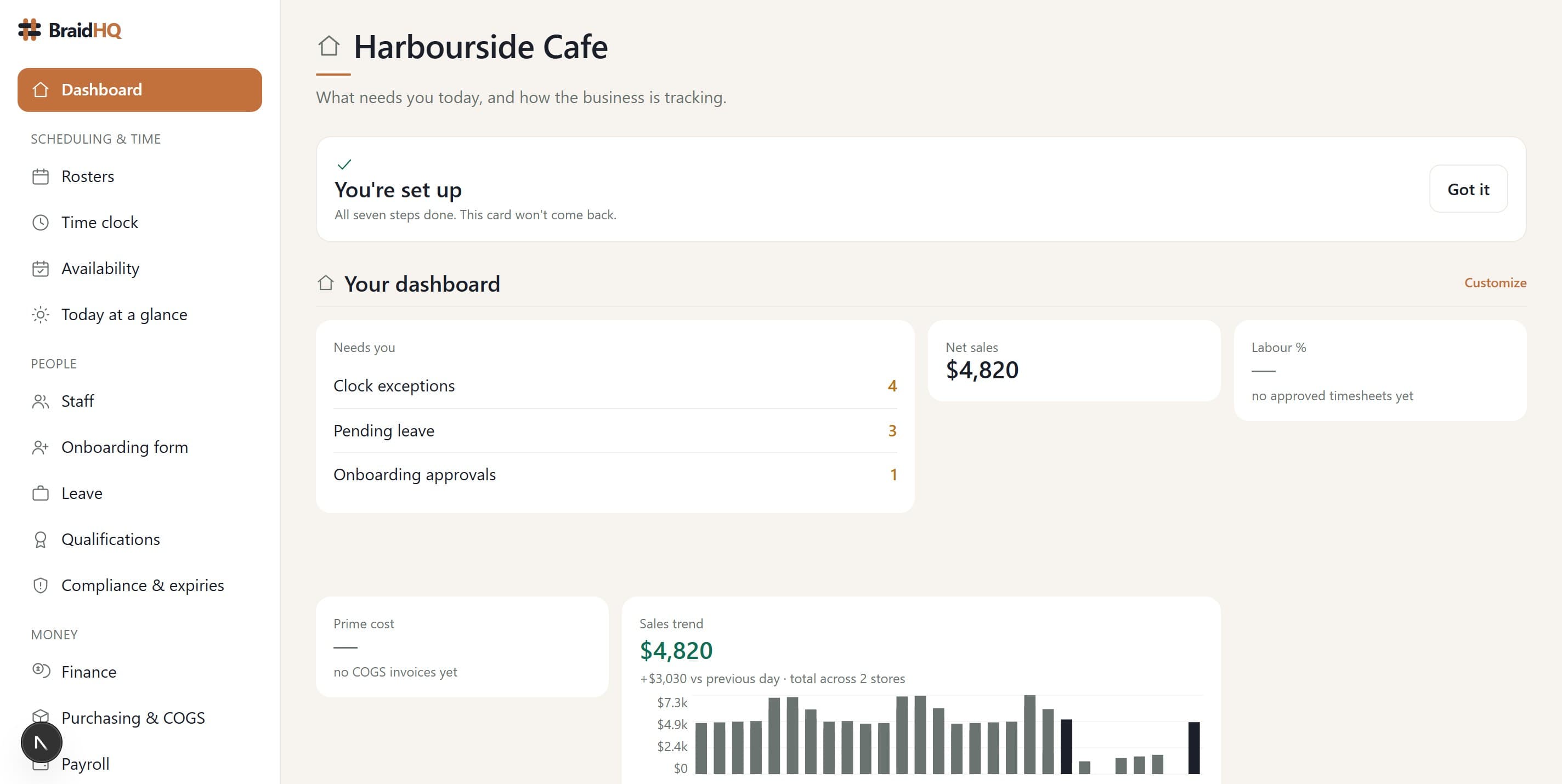Viewport: 1562px width, 784px height.
Task: Click the Availability calendar-check icon
Action: [41, 269]
